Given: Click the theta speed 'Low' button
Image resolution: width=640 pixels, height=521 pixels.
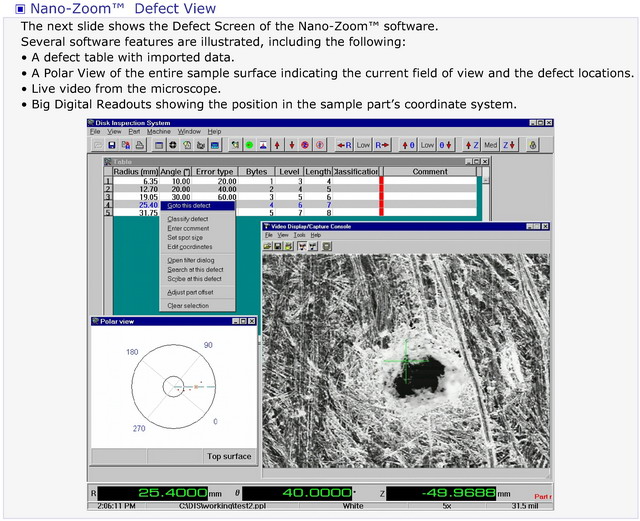Looking at the screenshot, I should pos(427,145).
